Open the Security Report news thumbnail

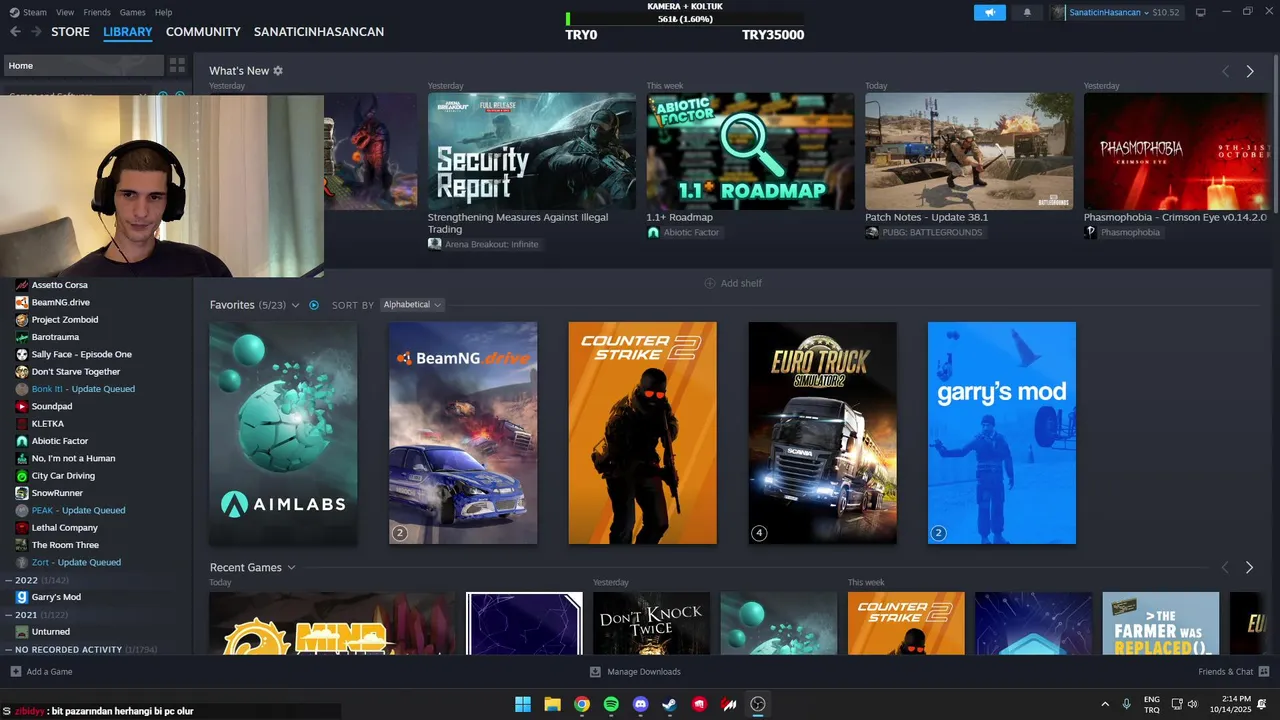coord(532,151)
